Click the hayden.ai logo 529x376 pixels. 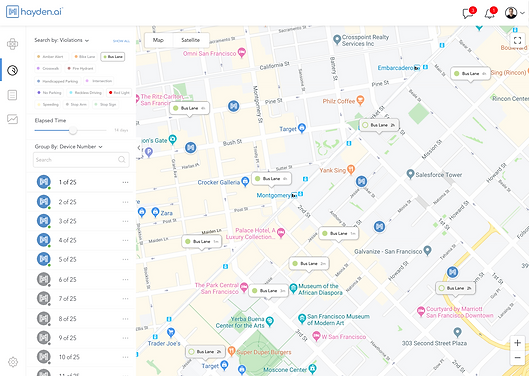34,12
